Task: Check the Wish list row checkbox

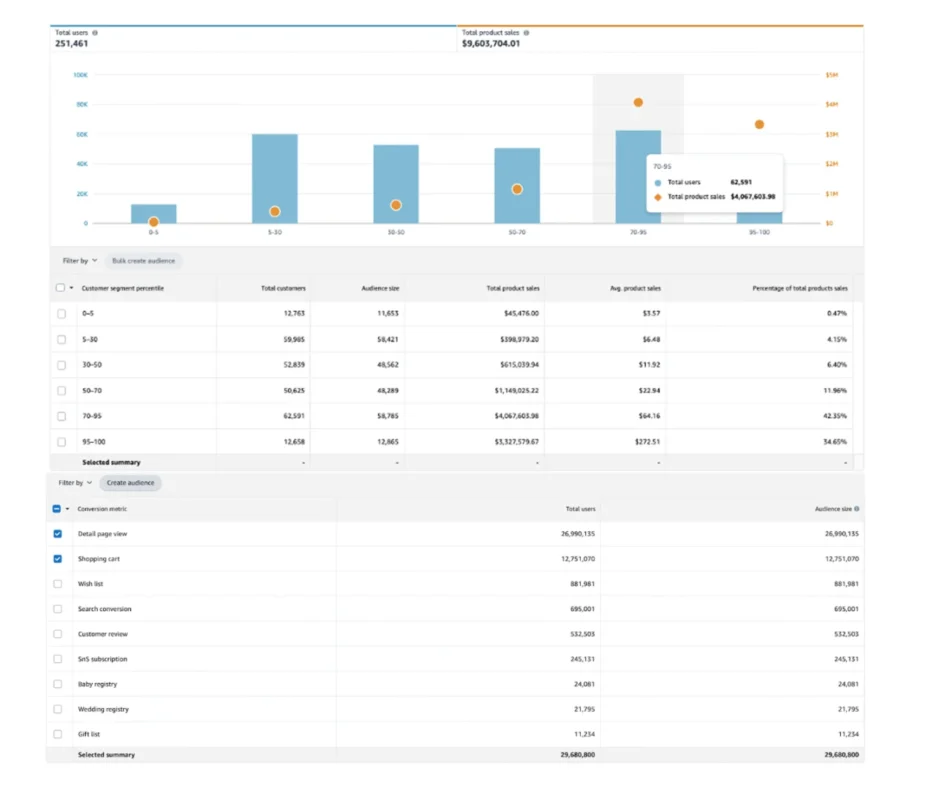Action: pyautogui.click(x=57, y=584)
